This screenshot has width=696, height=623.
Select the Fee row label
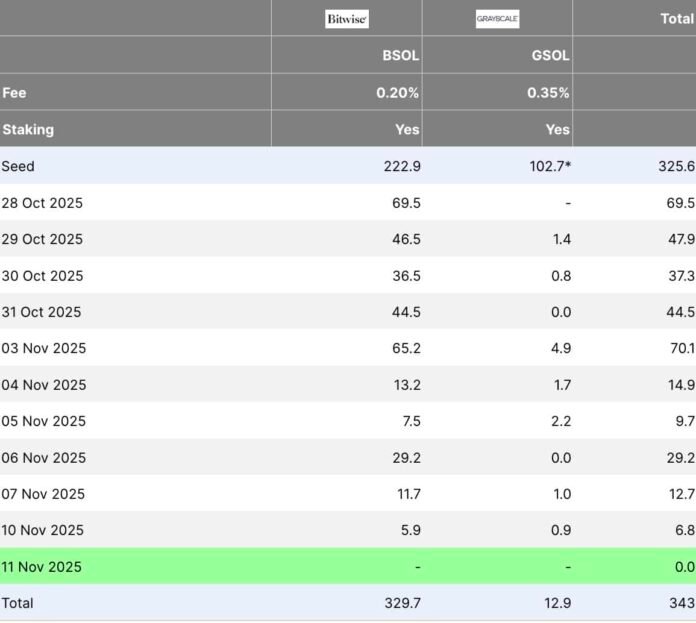pyautogui.click(x=14, y=93)
